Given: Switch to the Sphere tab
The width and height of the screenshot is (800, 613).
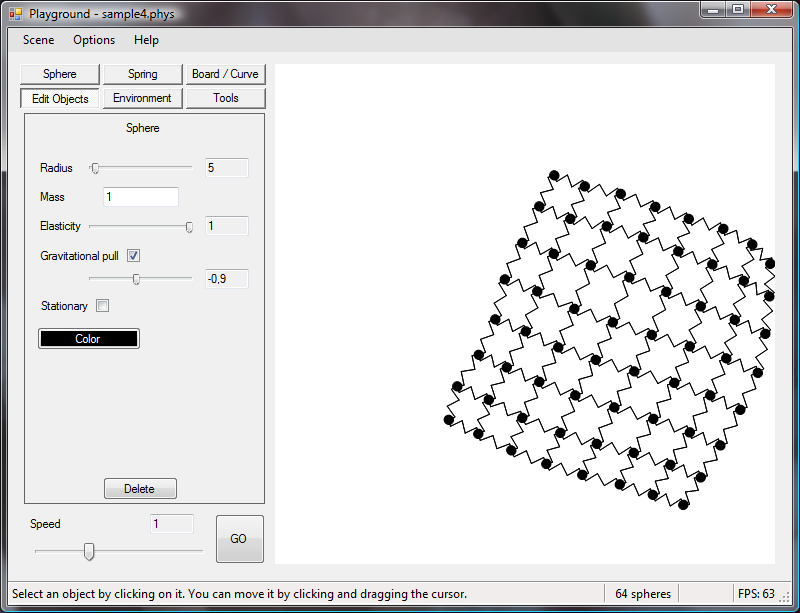Looking at the screenshot, I should 60,74.
